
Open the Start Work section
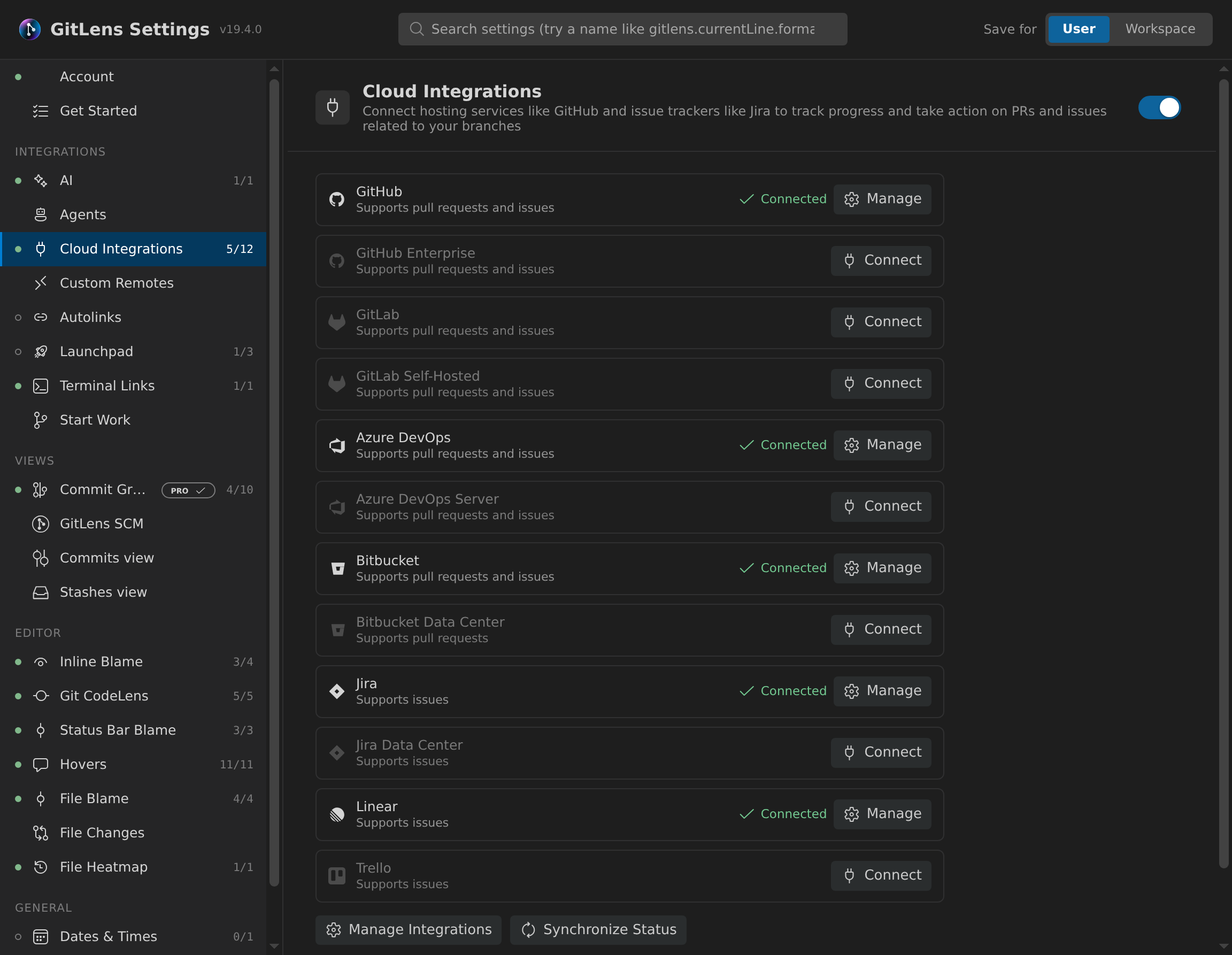pyautogui.click(x=133, y=420)
